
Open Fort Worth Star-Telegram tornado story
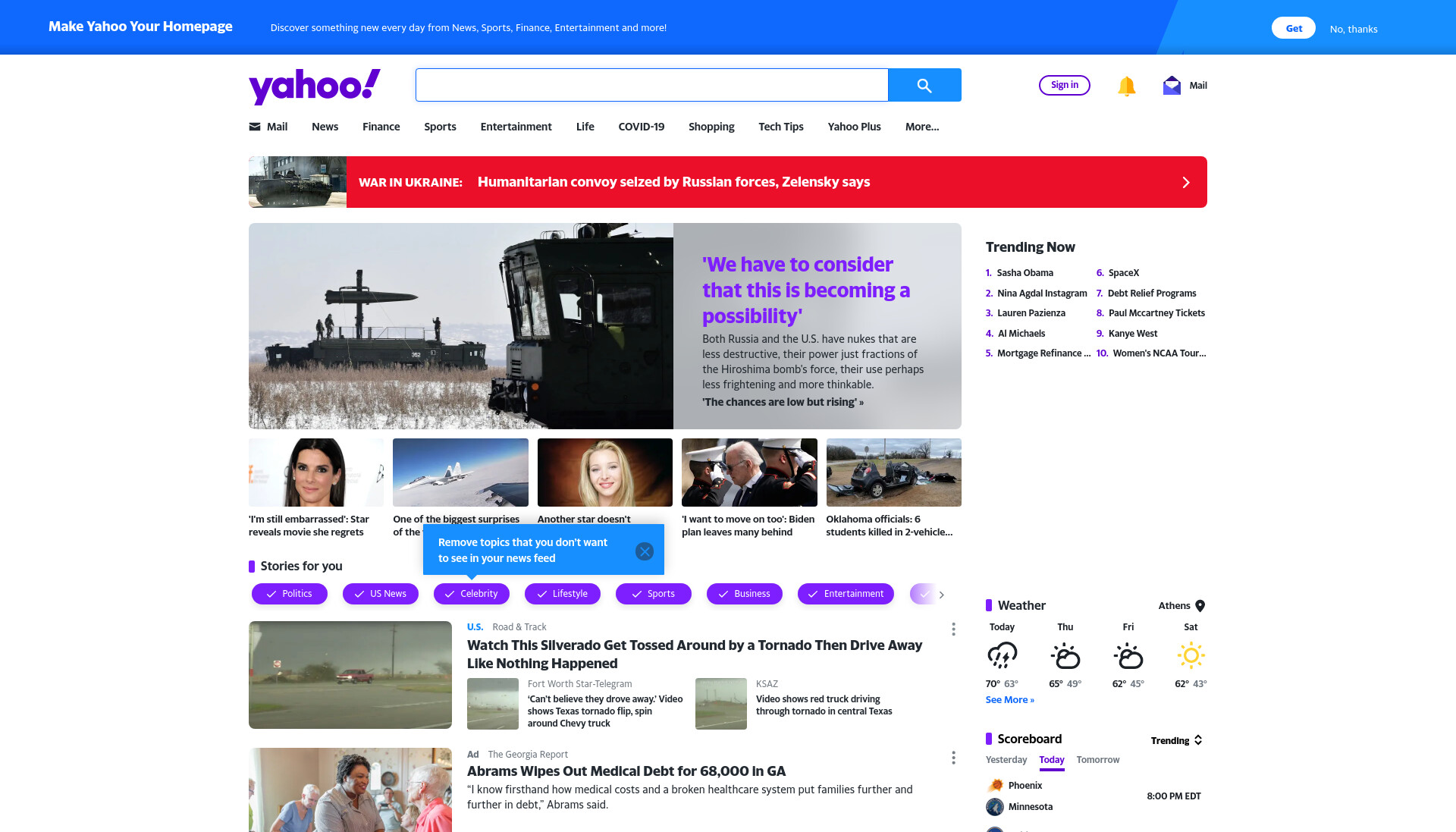point(605,711)
